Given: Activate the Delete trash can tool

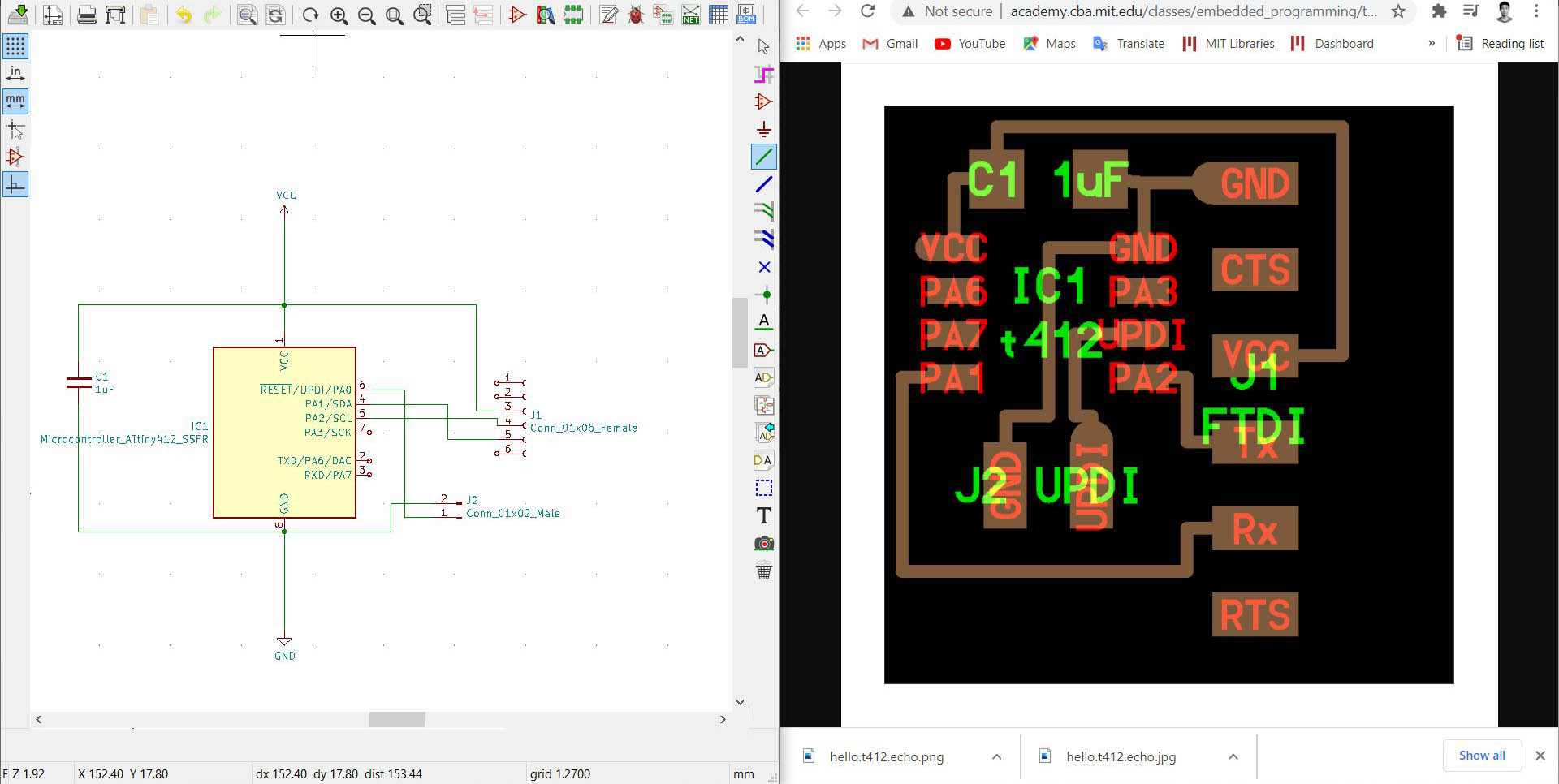Looking at the screenshot, I should coord(764,571).
